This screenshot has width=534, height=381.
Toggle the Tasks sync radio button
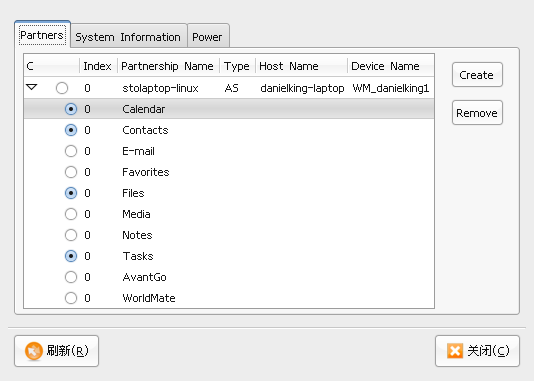[x=71, y=256]
